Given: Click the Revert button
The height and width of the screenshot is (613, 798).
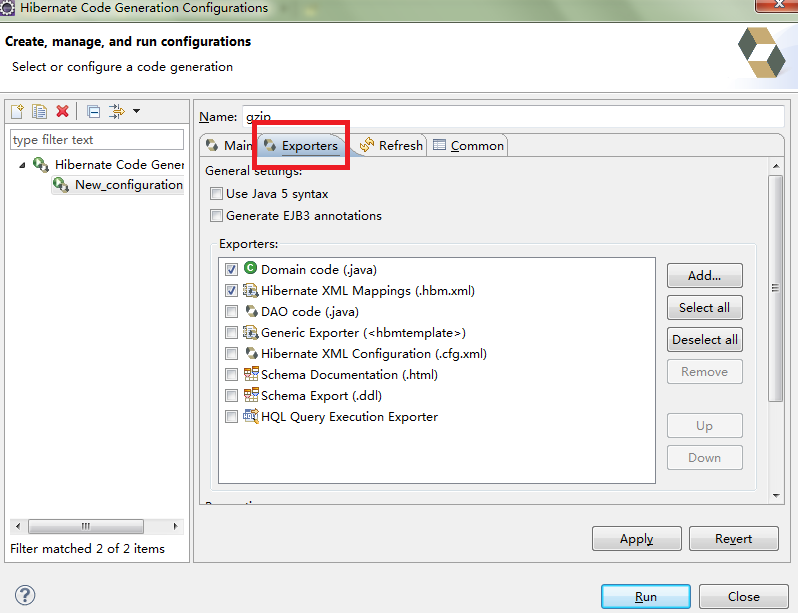Looking at the screenshot, I should pos(733,539).
